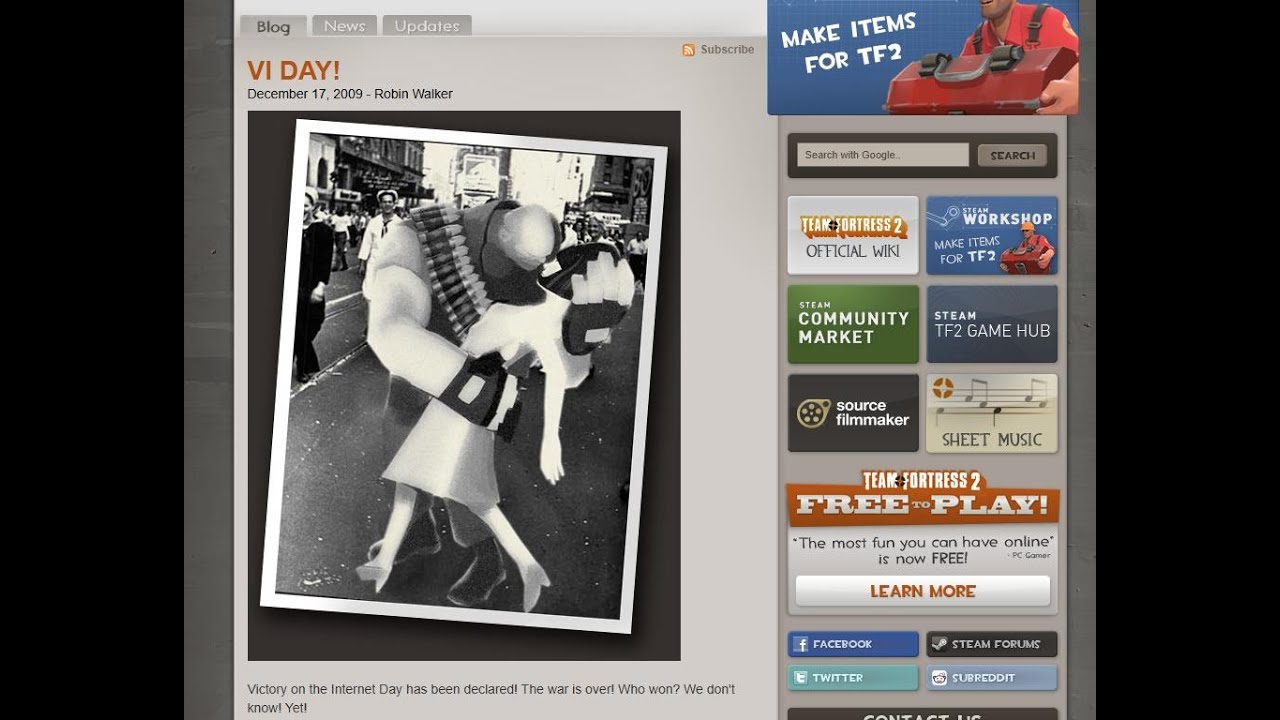Click the Reddit alien logo icon

939,677
